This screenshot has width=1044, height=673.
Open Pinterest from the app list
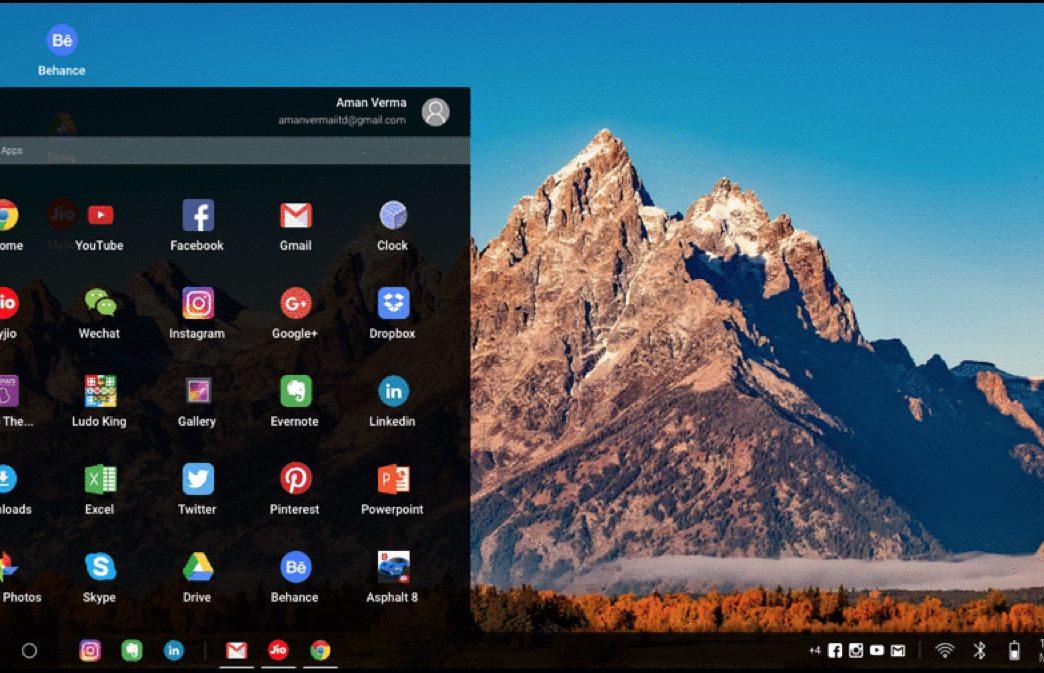(x=295, y=480)
